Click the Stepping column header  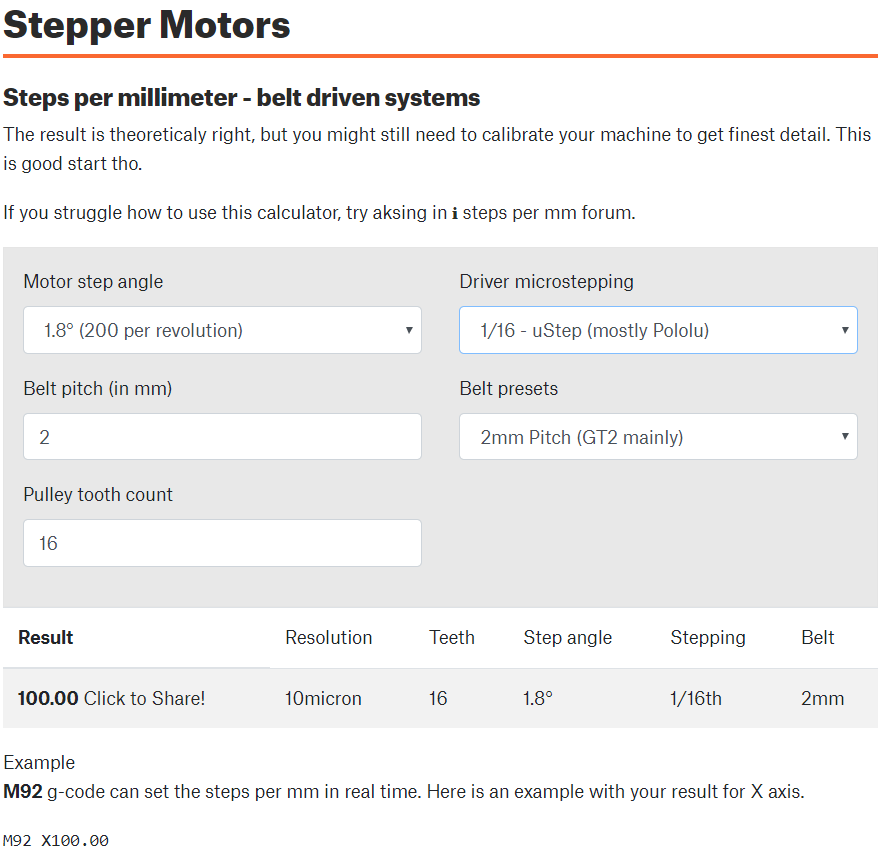[708, 638]
